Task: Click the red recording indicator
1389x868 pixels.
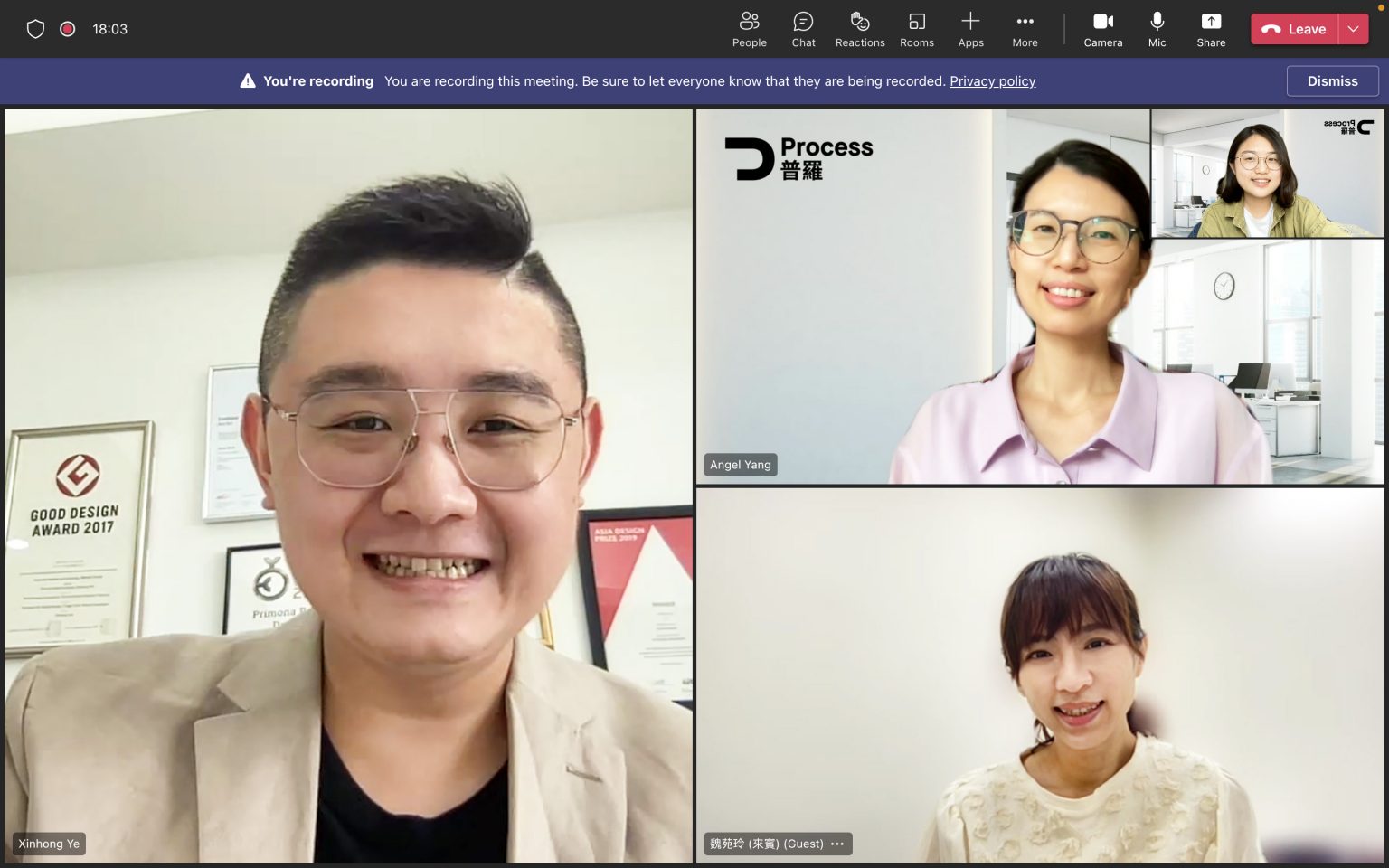Action: click(x=67, y=29)
